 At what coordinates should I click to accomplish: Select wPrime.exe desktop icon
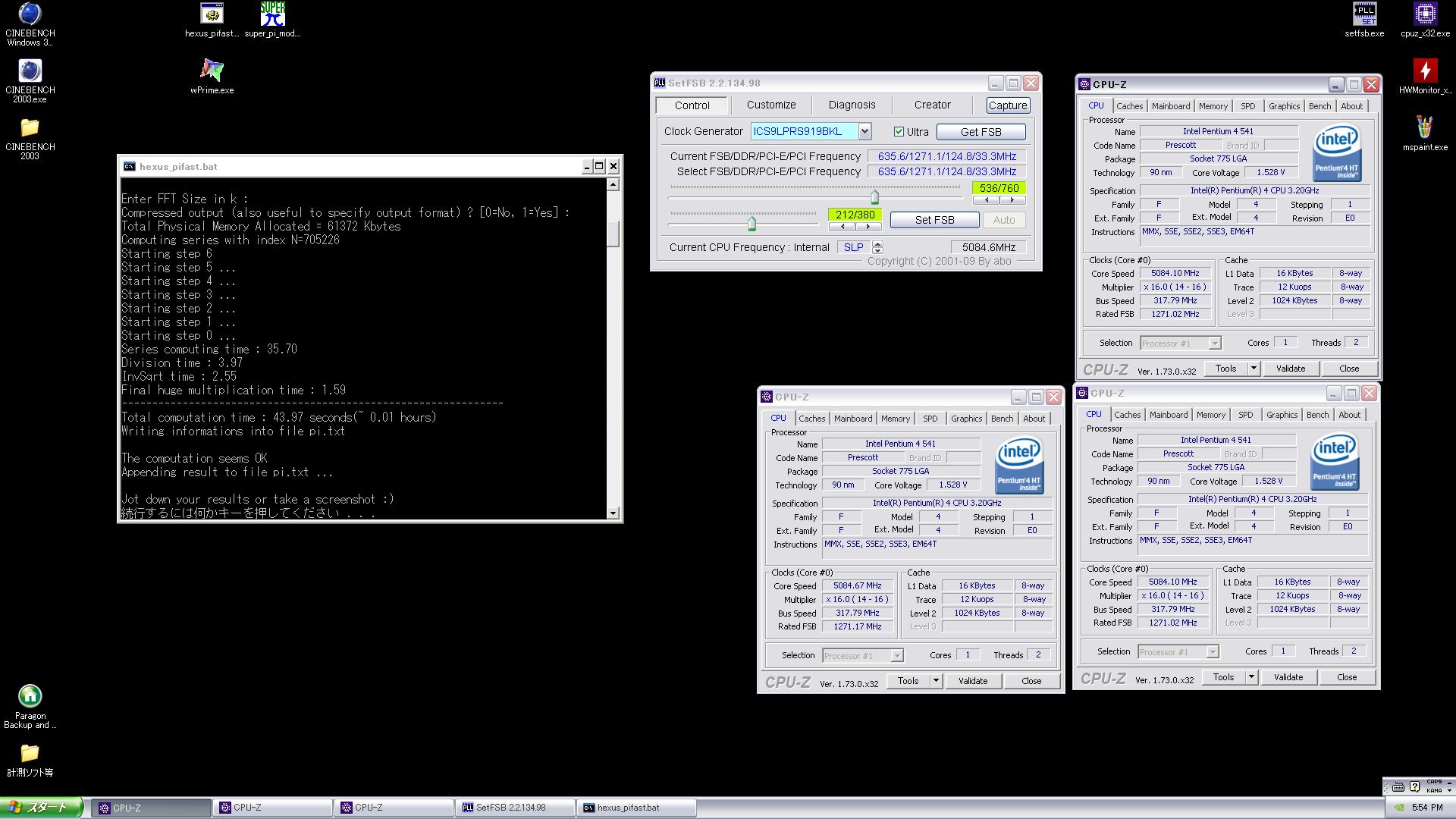point(212,77)
